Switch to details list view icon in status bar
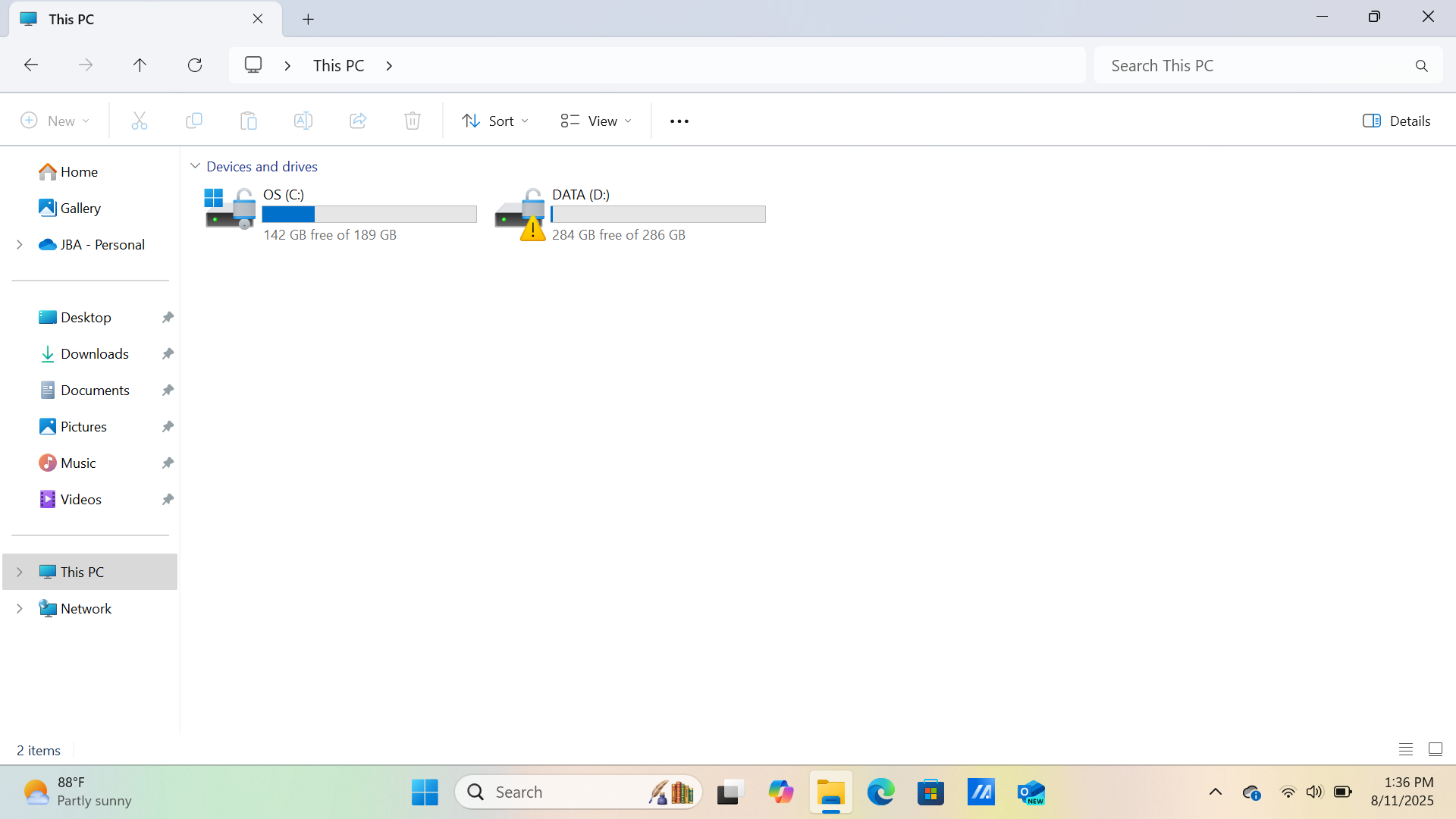This screenshot has height=819, width=1456. 1406,749
